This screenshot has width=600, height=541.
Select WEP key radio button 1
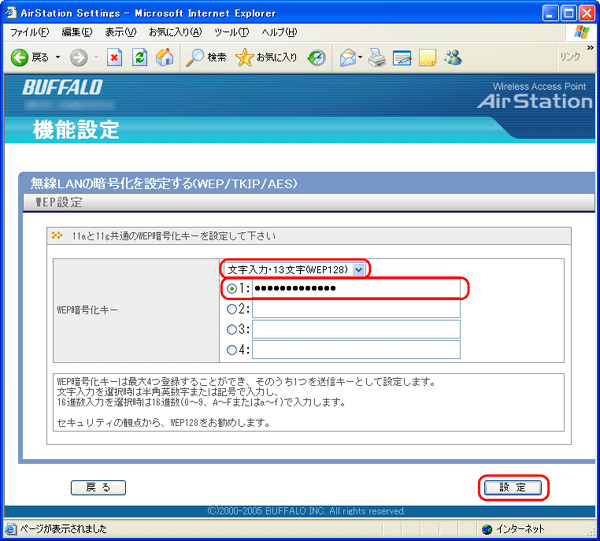click(x=233, y=289)
